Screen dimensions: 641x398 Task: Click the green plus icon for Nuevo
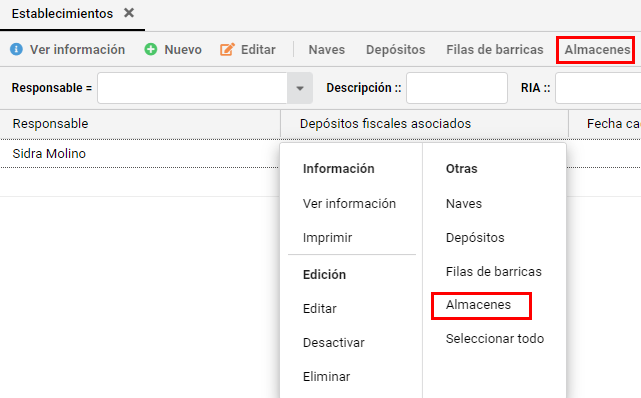click(x=151, y=49)
